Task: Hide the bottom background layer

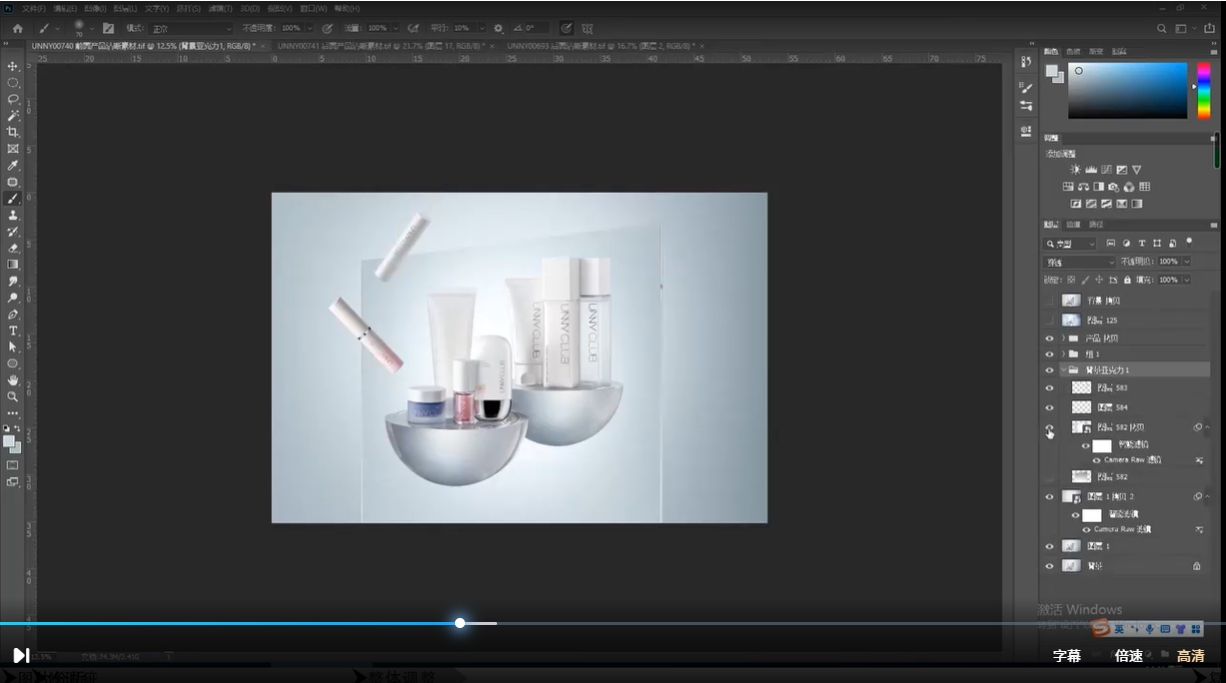Action: 1049,566
